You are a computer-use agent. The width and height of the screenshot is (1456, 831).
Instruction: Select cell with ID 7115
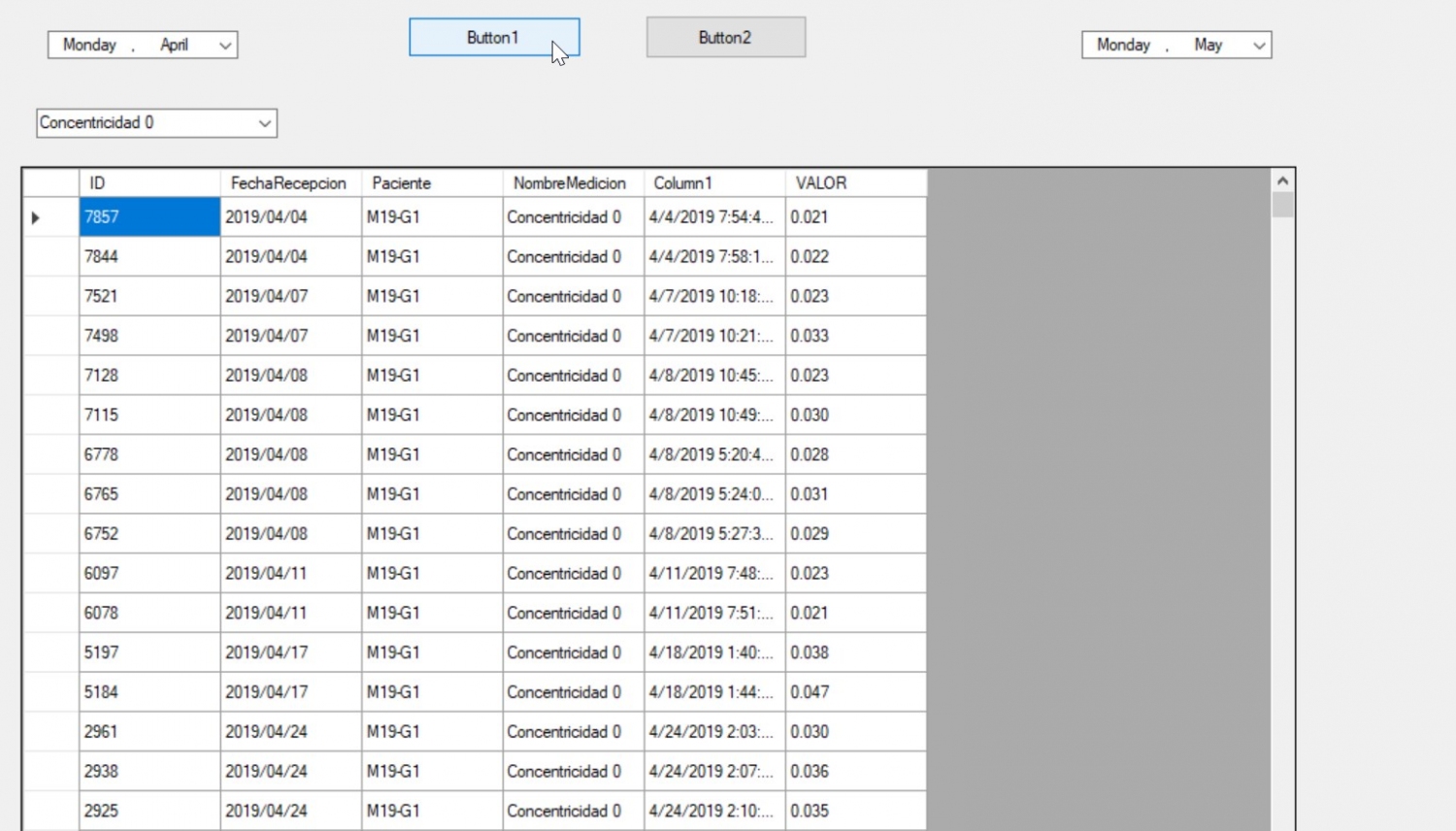(x=149, y=415)
